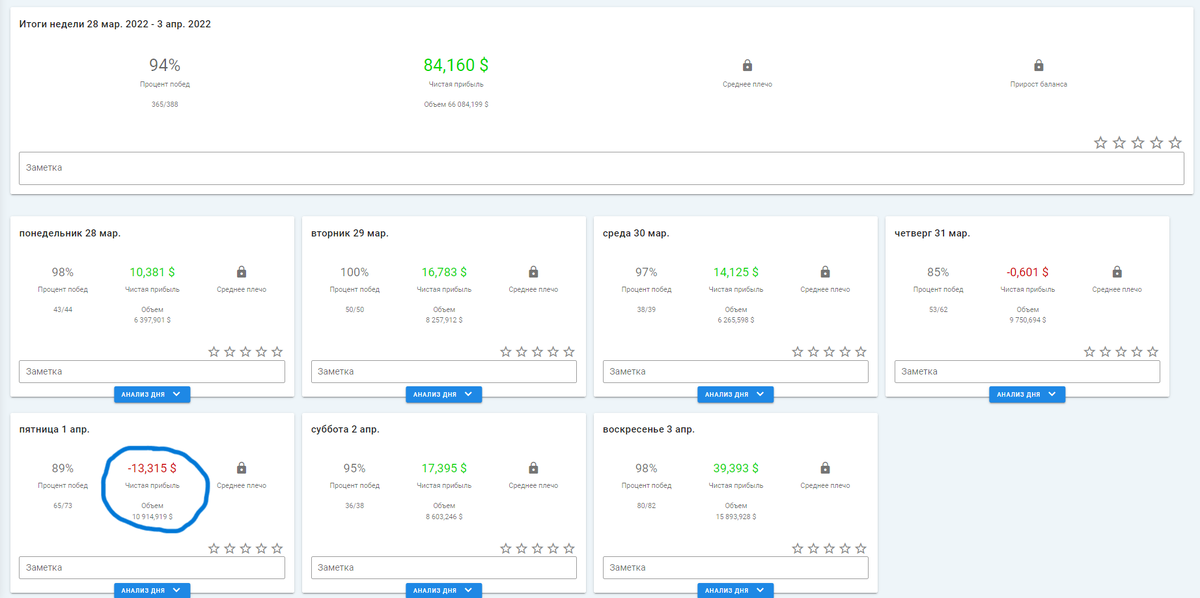Rate четверг 31 мар. with one star
Screen dimensions: 1200x598
[x=1089, y=352]
